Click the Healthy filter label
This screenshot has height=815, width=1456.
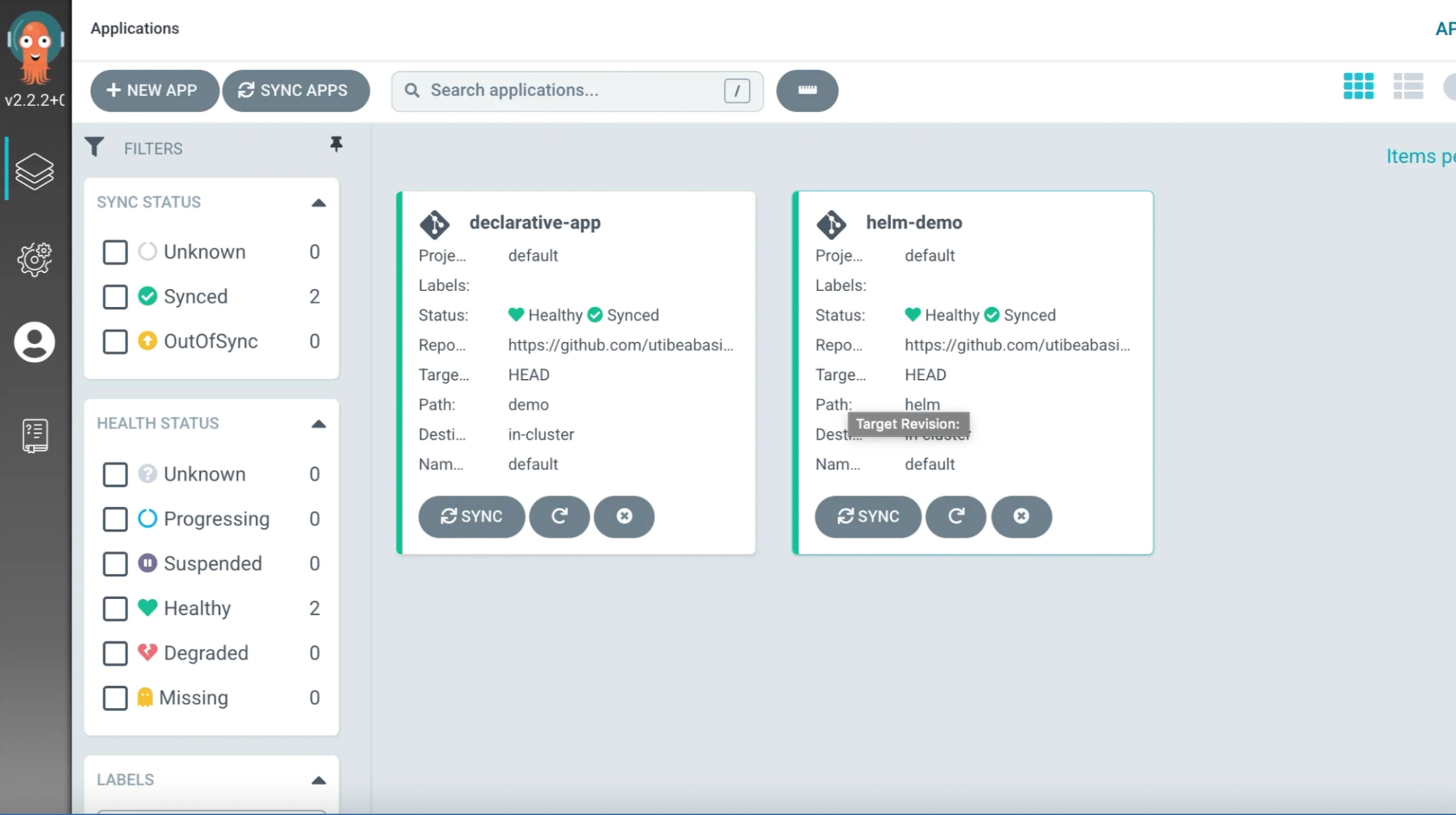[197, 609]
